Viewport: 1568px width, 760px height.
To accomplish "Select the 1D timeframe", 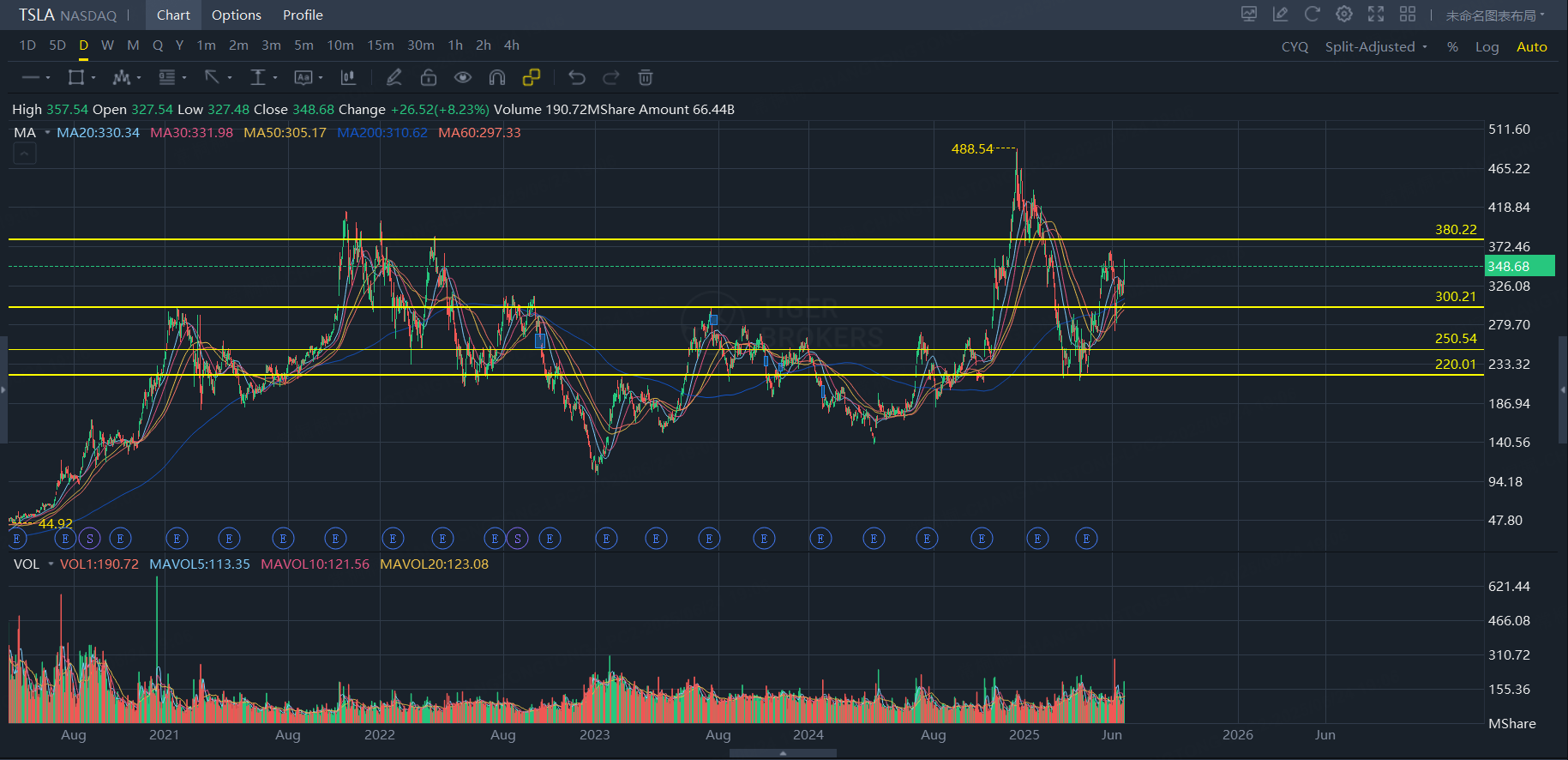I will point(27,45).
